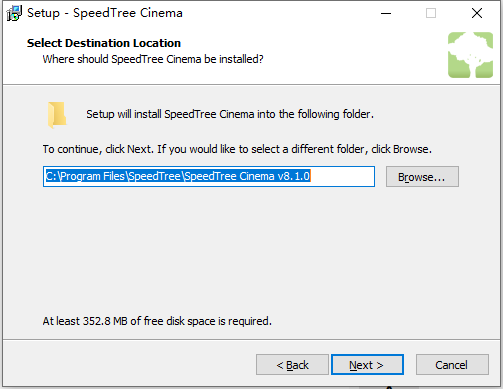503x389 pixels.
Task: Click the setup installer icon in title bar
Action: point(14,13)
